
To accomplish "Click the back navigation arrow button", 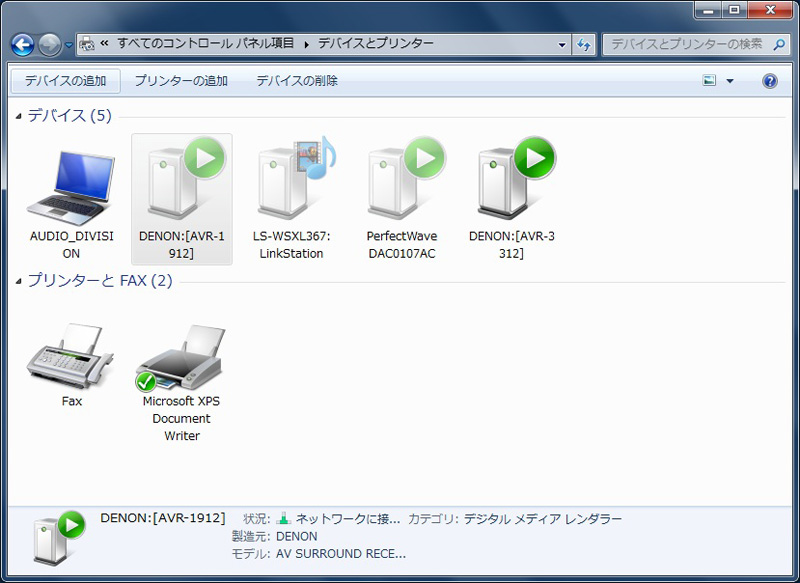I will tap(23, 45).
